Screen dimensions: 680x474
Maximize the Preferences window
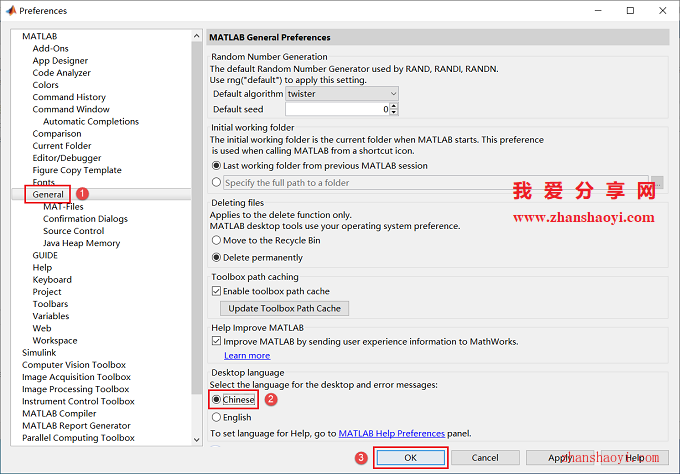(630, 10)
